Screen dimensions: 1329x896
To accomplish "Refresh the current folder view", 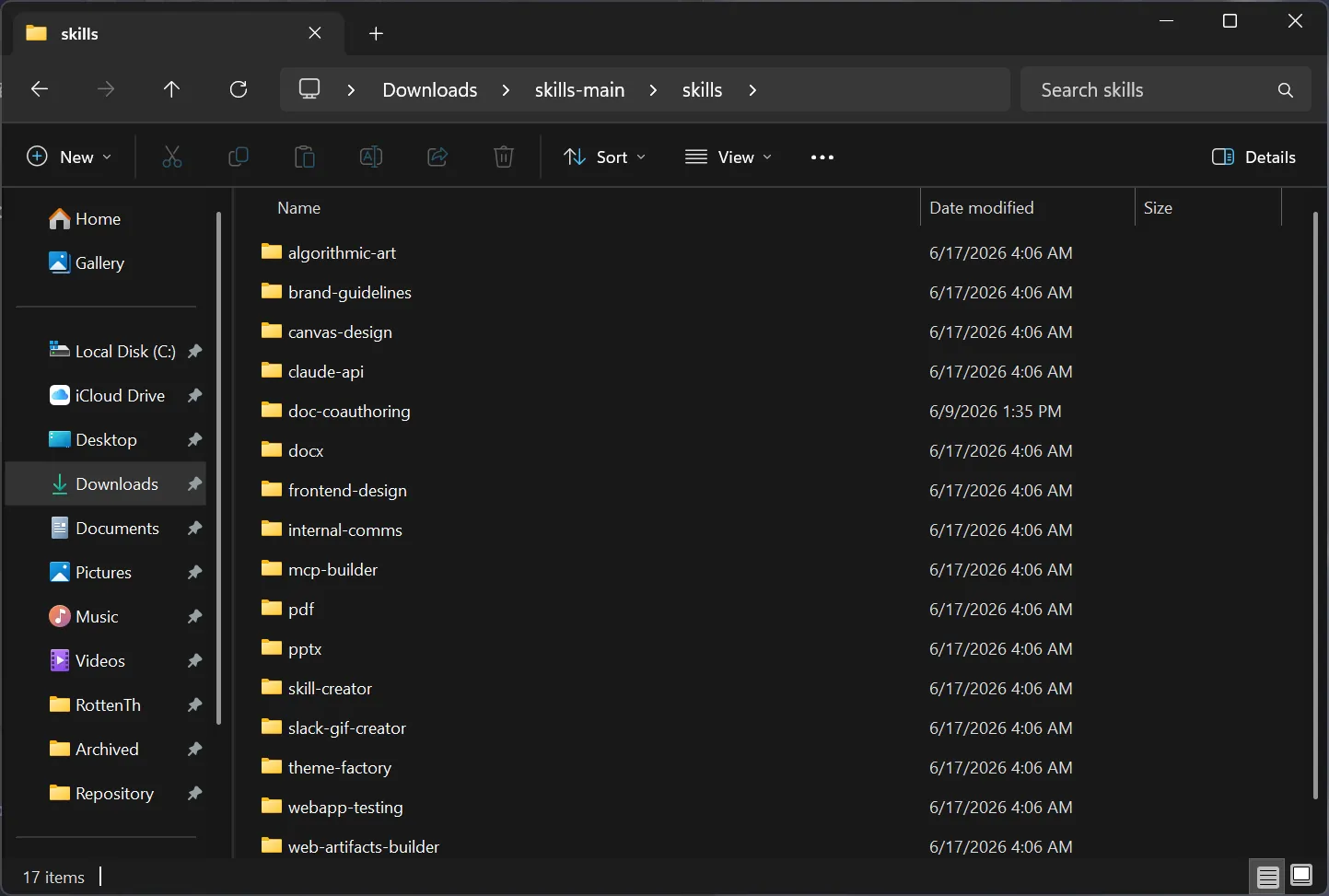I will coord(239,89).
